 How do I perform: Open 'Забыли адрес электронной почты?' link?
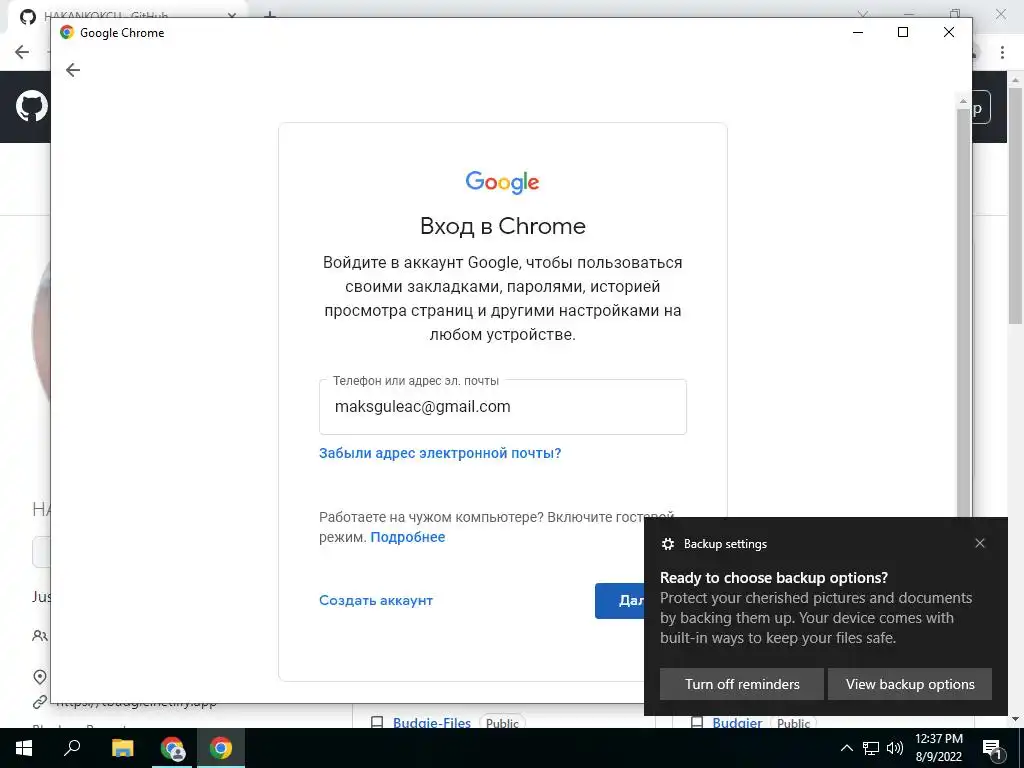point(440,453)
